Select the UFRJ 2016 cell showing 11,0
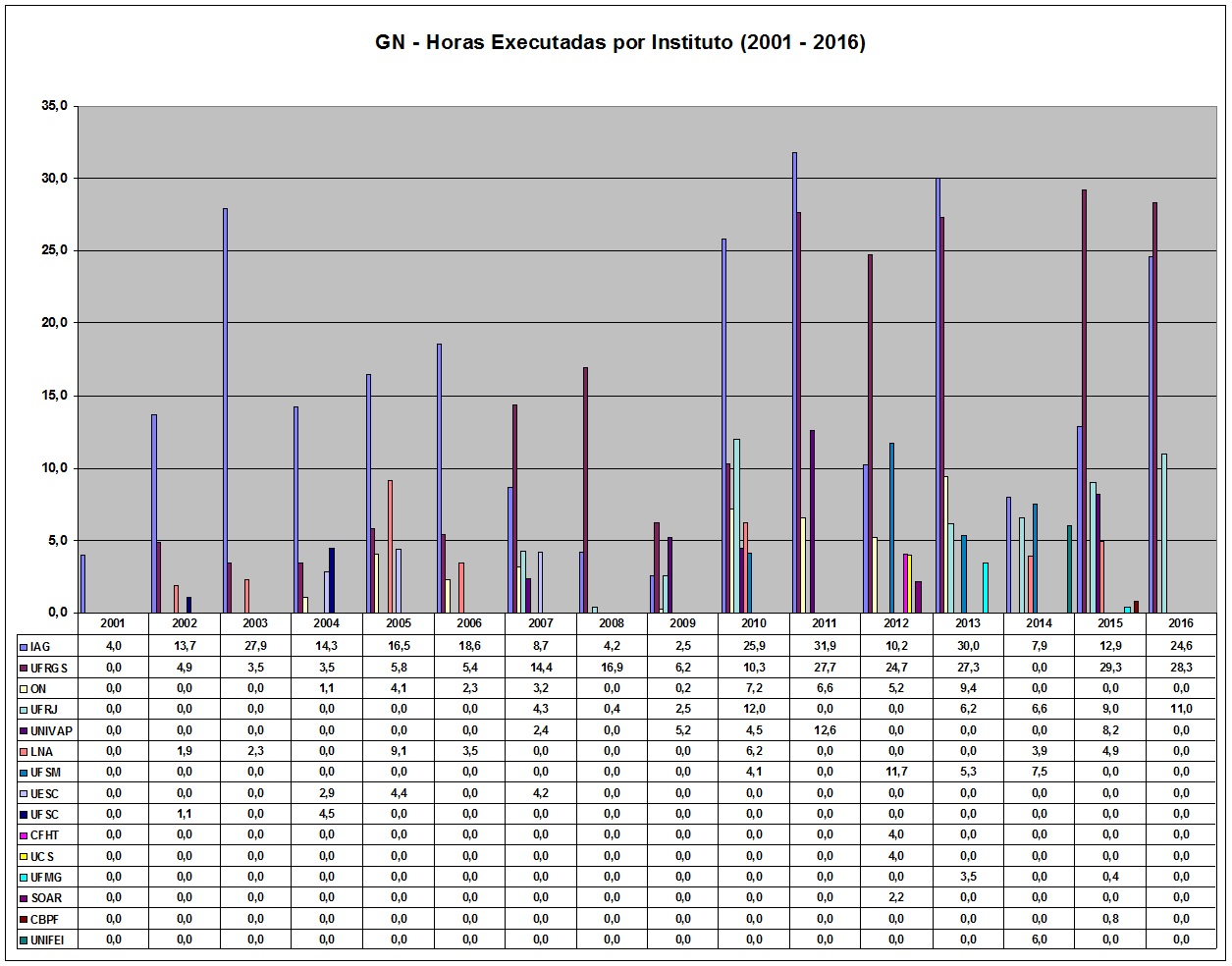The height and width of the screenshot is (966, 1232). click(1181, 709)
